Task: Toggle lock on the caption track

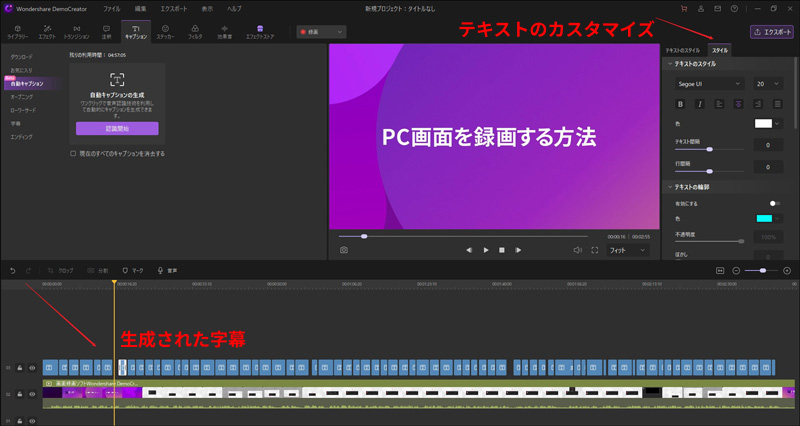Action: coord(20,367)
